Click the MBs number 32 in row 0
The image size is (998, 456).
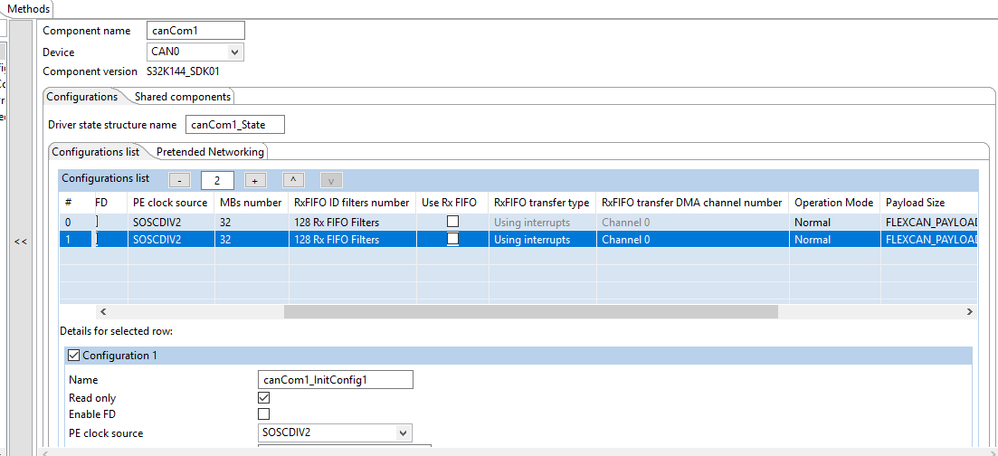pyautogui.click(x=251, y=222)
